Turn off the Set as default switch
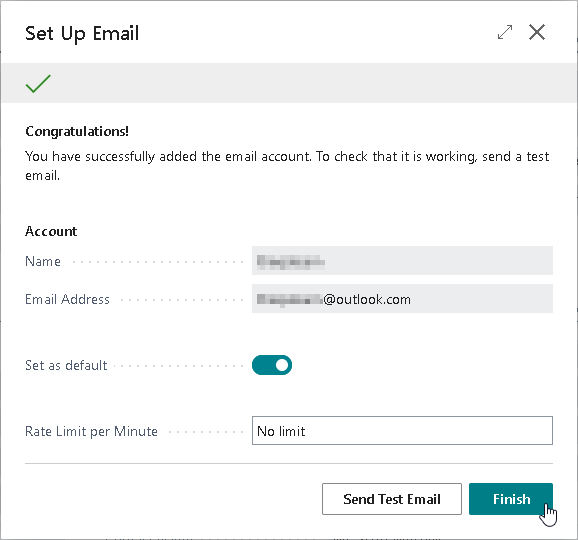The image size is (578, 540). point(272,365)
